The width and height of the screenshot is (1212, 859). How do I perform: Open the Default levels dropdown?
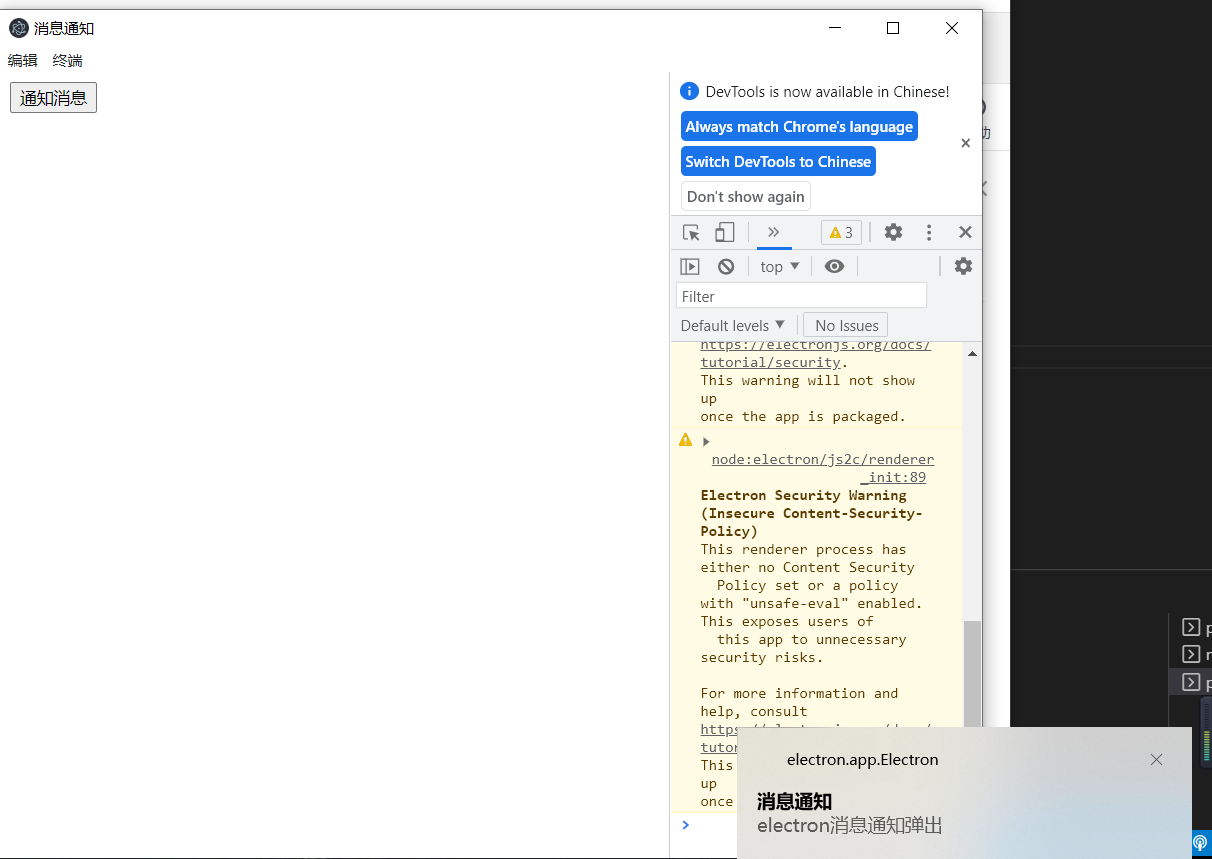(x=733, y=324)
